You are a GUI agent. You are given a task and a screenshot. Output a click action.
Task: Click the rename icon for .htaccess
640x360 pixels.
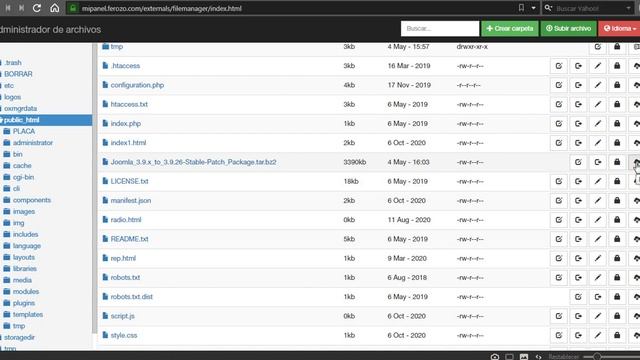coord(559,66)
